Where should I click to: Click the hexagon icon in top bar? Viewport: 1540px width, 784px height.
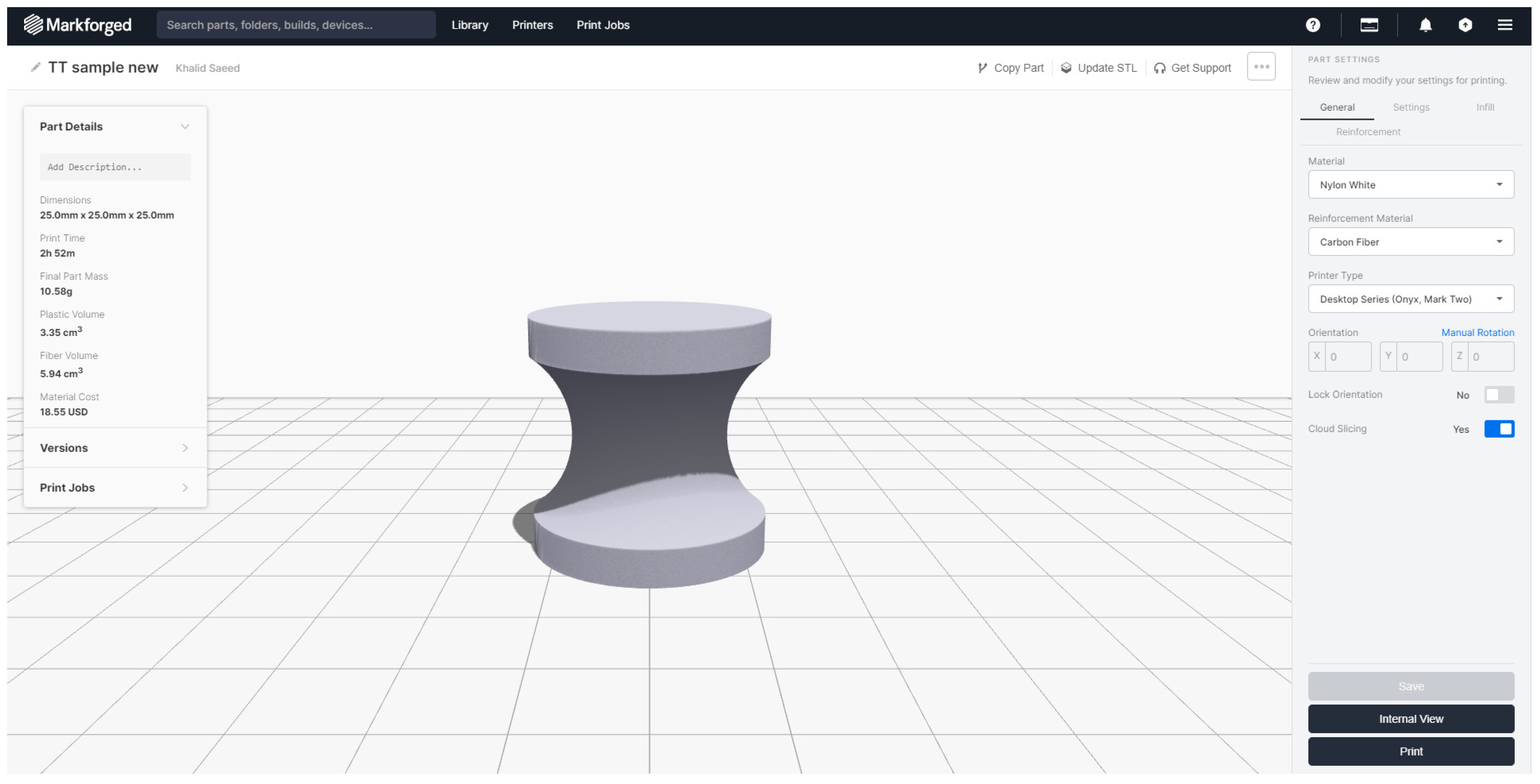tap(1465, 25)
